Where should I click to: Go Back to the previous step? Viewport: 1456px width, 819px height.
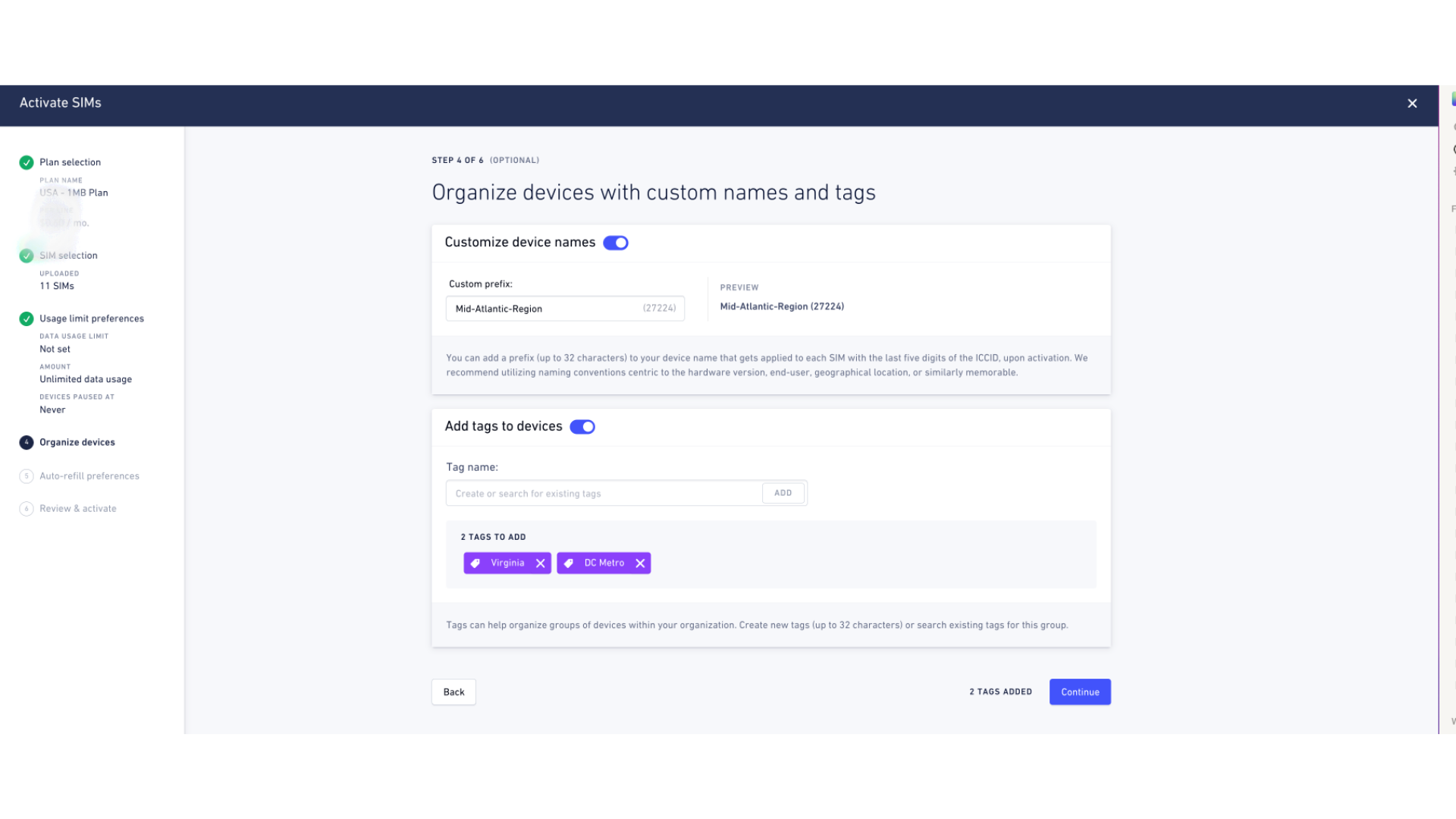point(453,692)
